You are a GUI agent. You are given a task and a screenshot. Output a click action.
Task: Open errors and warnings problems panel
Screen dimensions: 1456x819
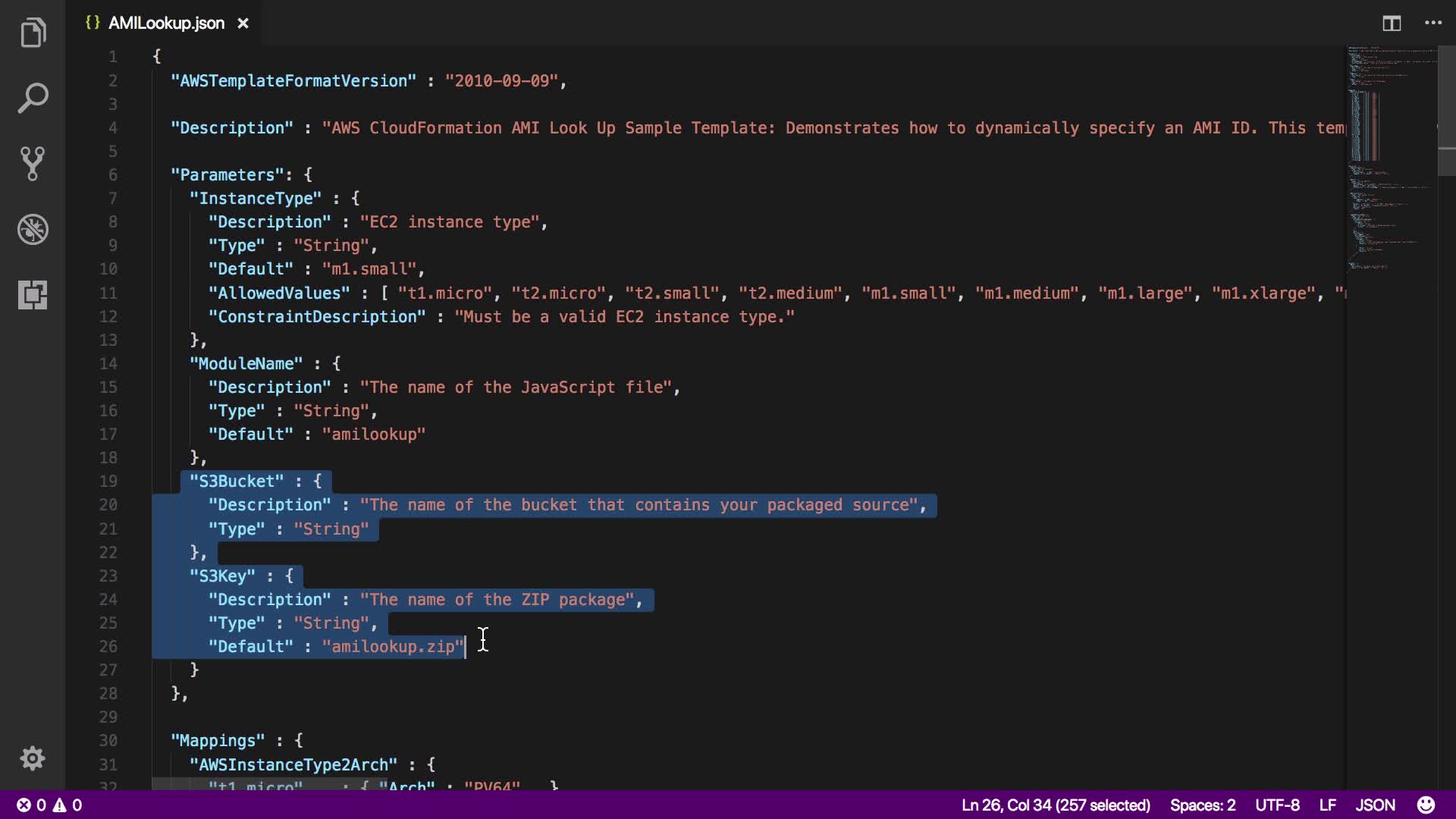50,805
